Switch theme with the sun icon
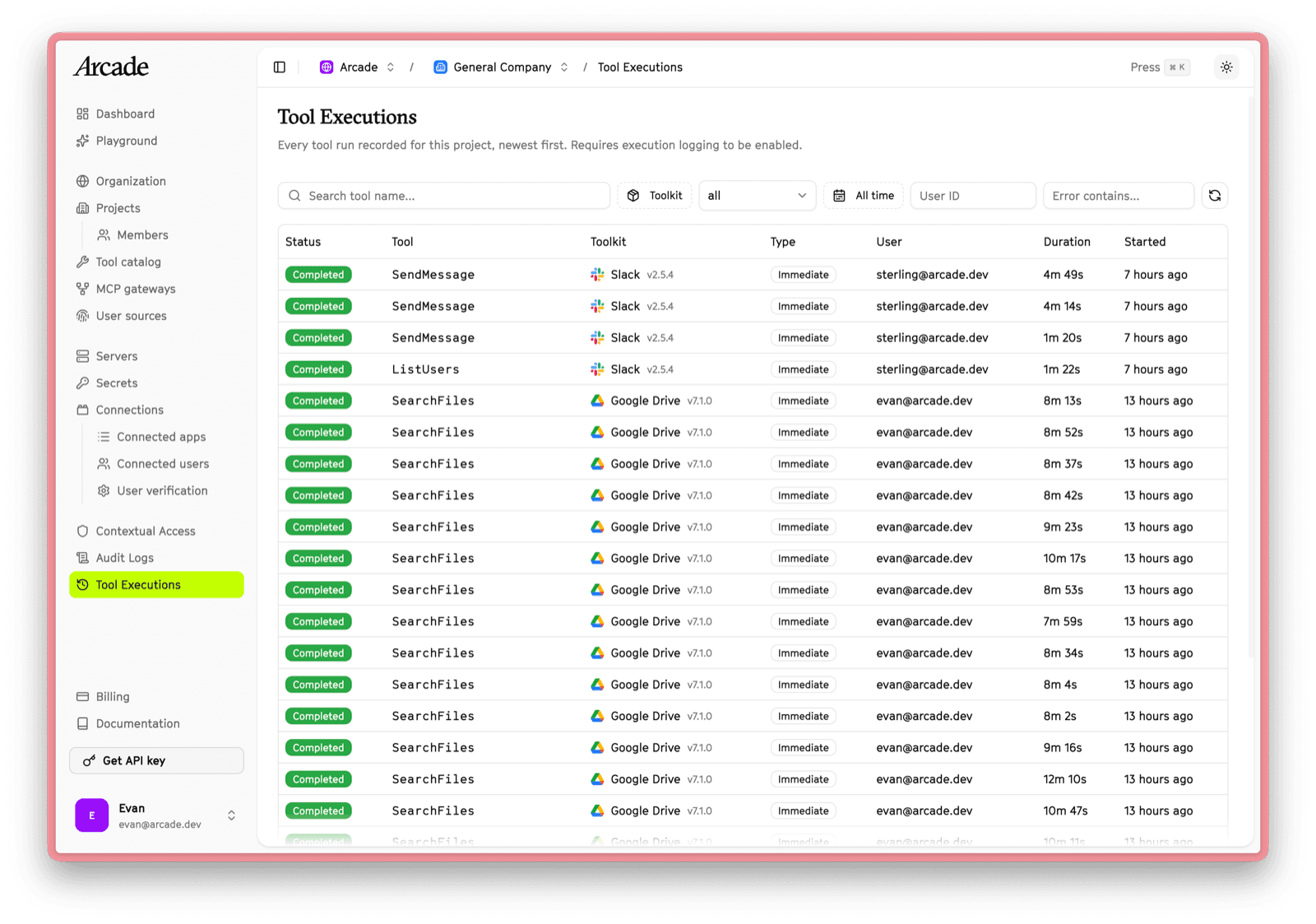The image size is (1316, 924). pyautogui.click(x=1226, y=67)
